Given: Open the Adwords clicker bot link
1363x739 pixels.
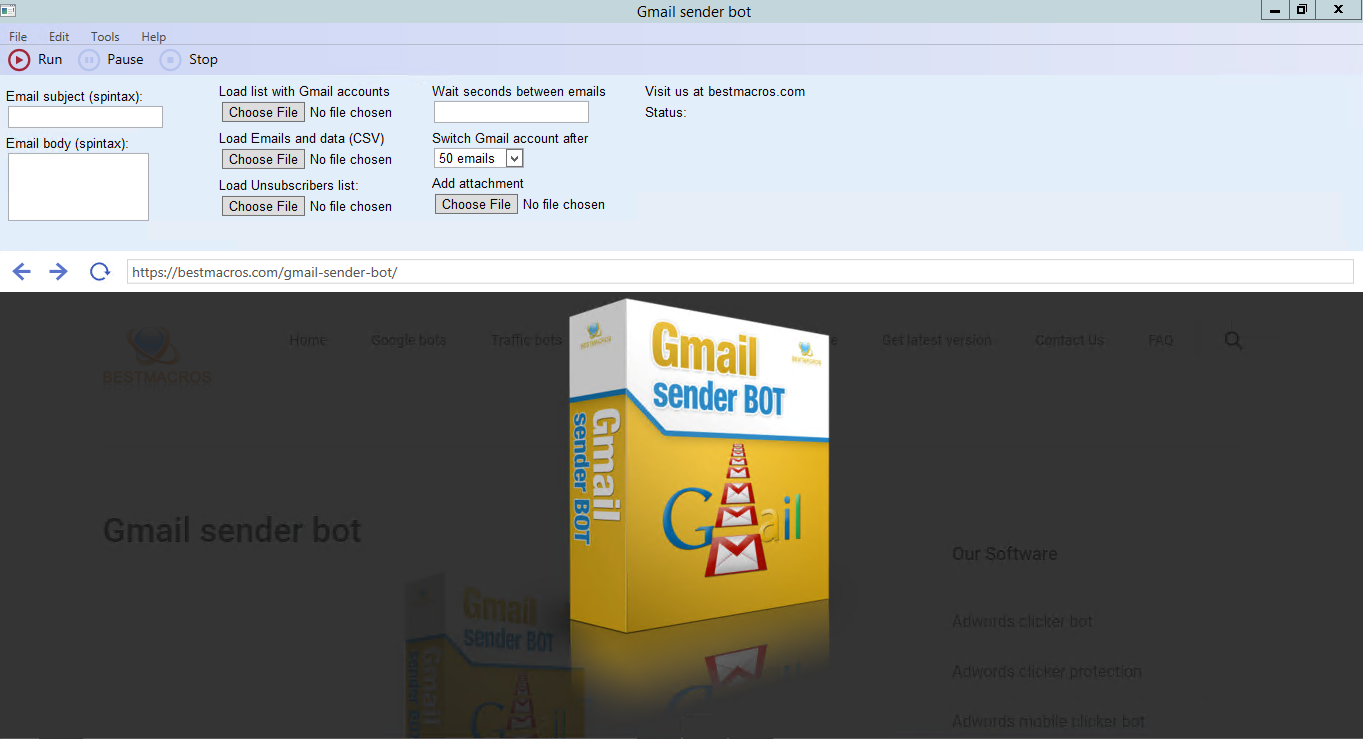Looking at the screenshot, I should point(1022,621).
